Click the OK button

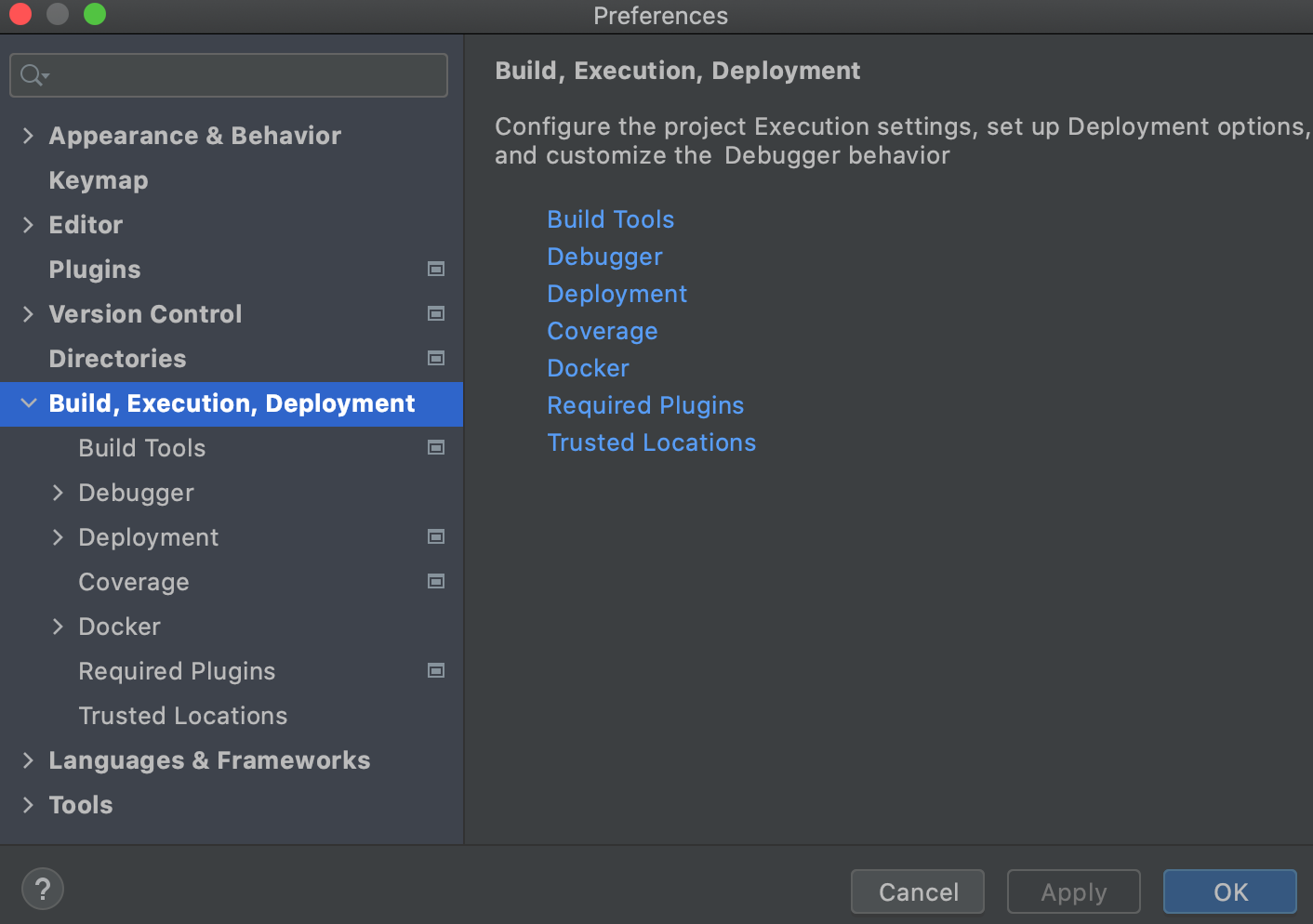tap(1229, 891)
